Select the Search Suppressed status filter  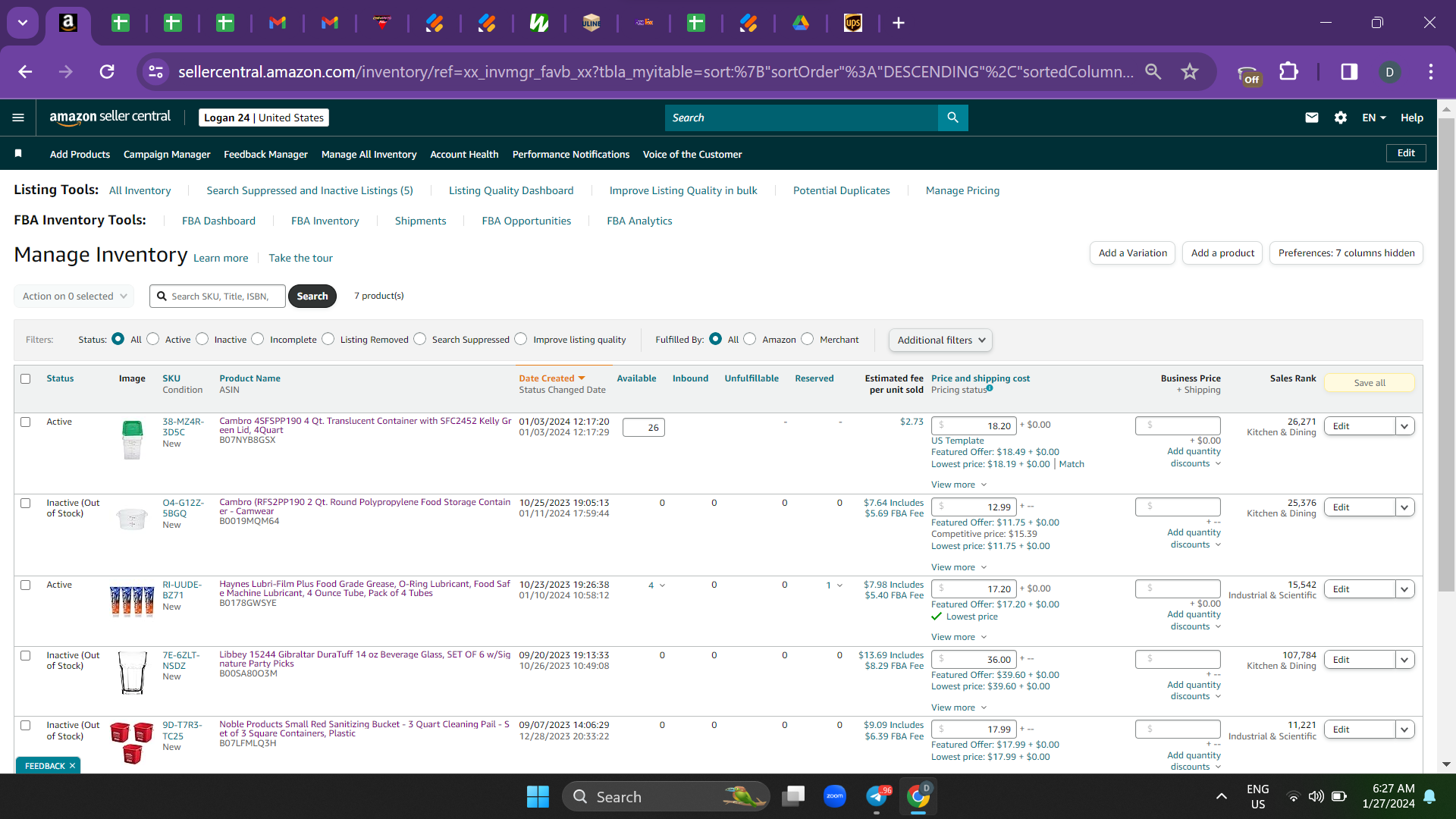420,339
